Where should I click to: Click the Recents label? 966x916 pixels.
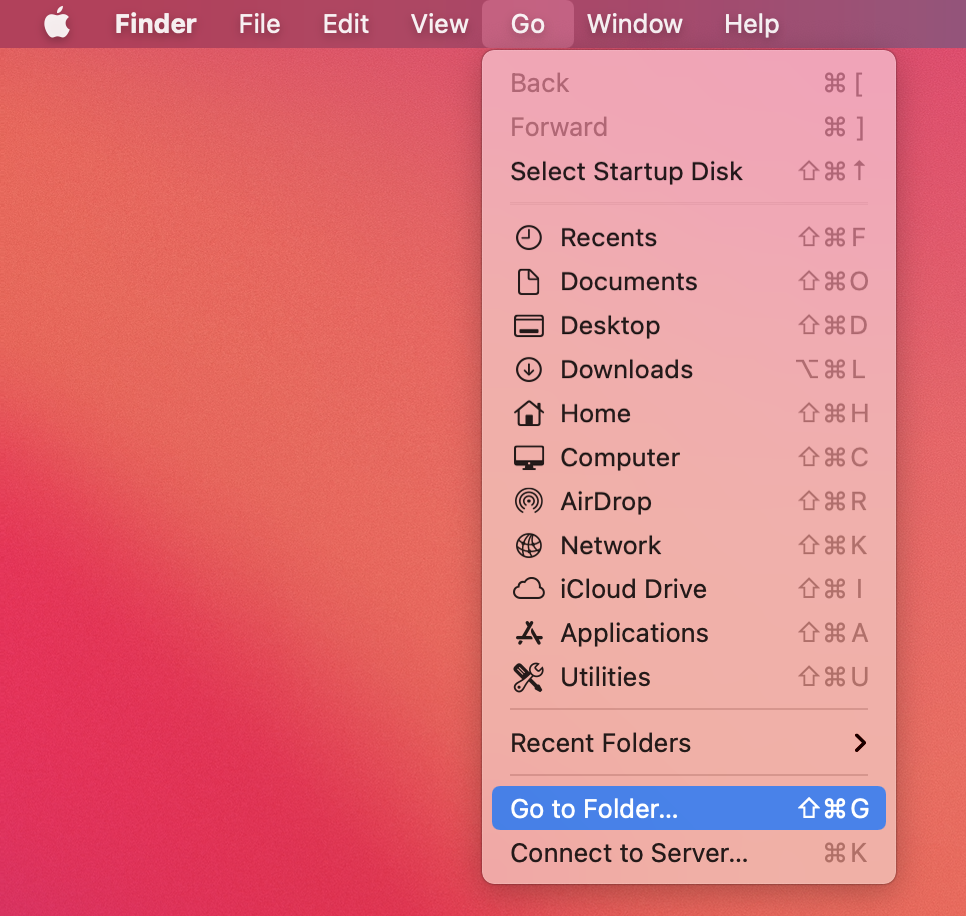coord(609,238)
